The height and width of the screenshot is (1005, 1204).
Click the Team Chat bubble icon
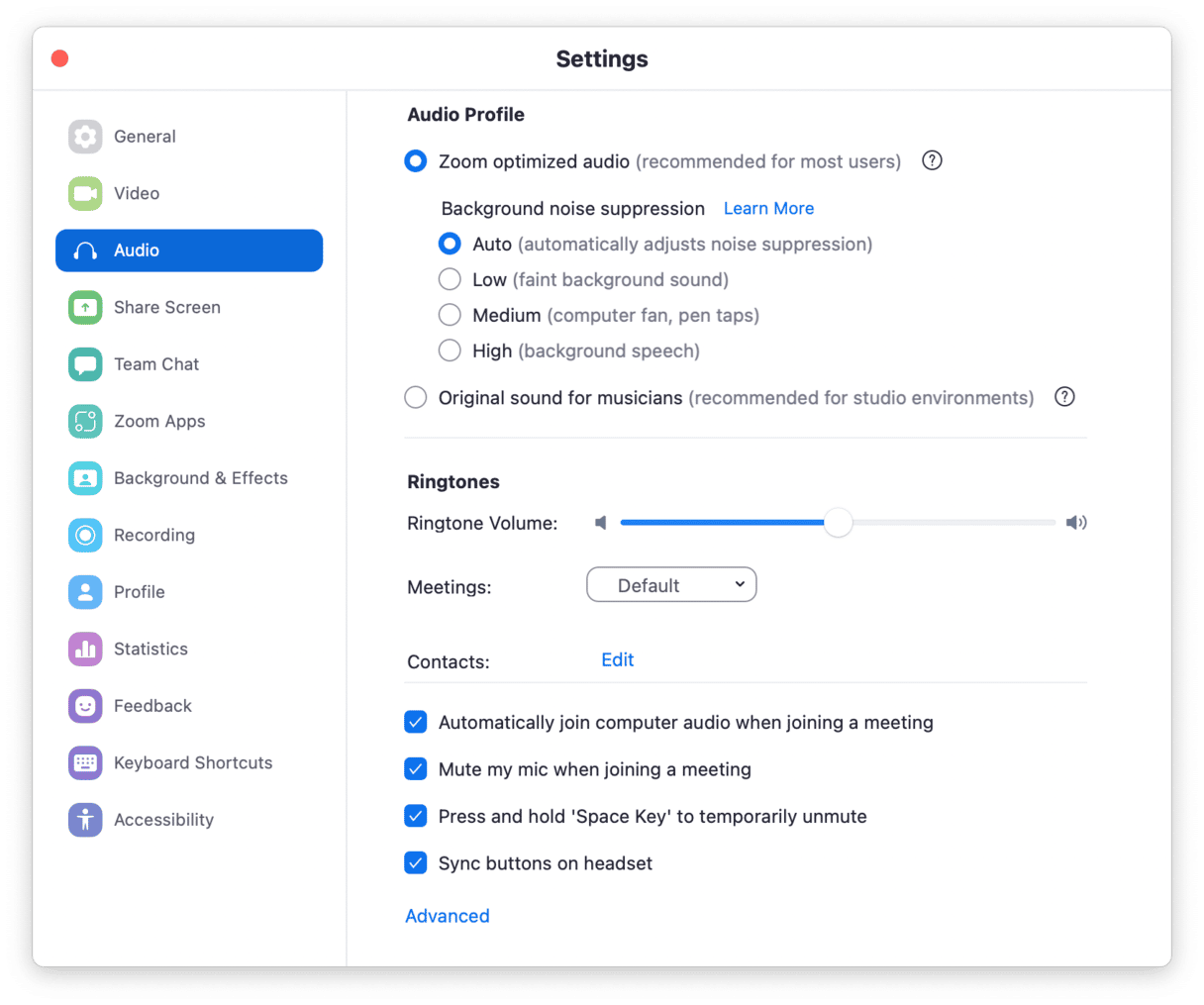point(85,364)
